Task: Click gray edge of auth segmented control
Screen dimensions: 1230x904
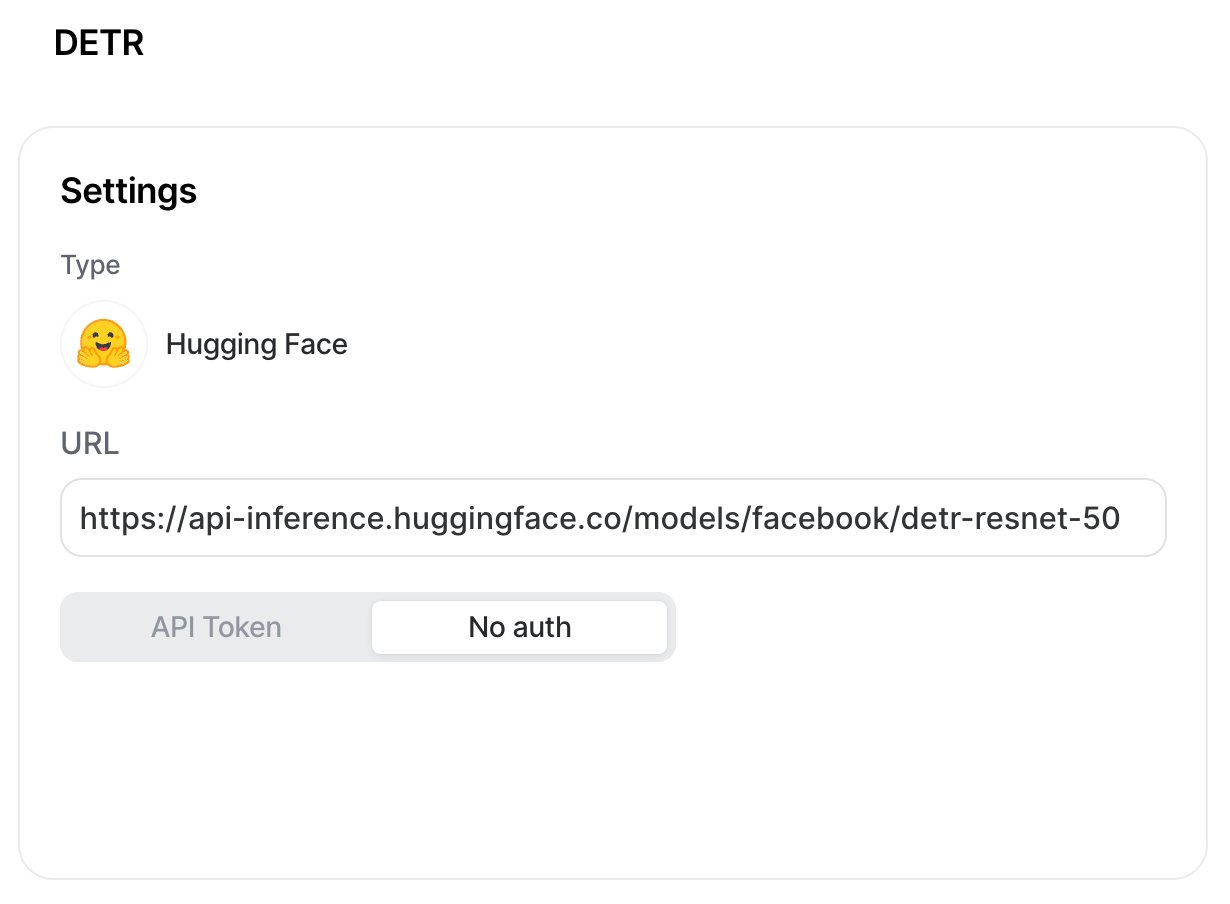Action: pos(671,627)
